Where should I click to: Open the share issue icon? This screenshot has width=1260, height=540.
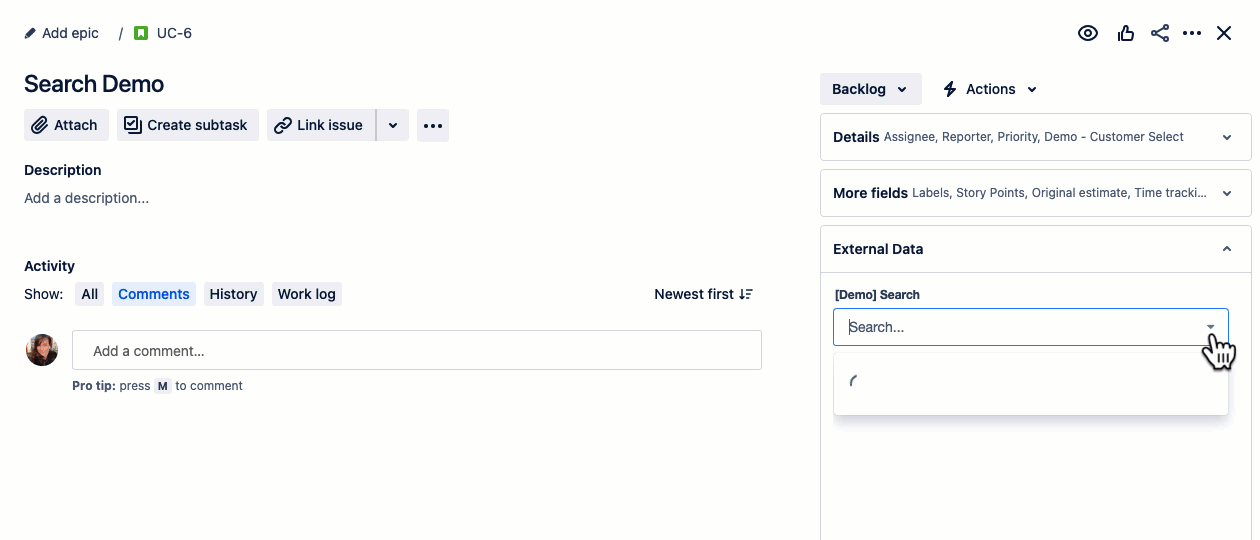pyautogui.click(x=1160, y=33)
